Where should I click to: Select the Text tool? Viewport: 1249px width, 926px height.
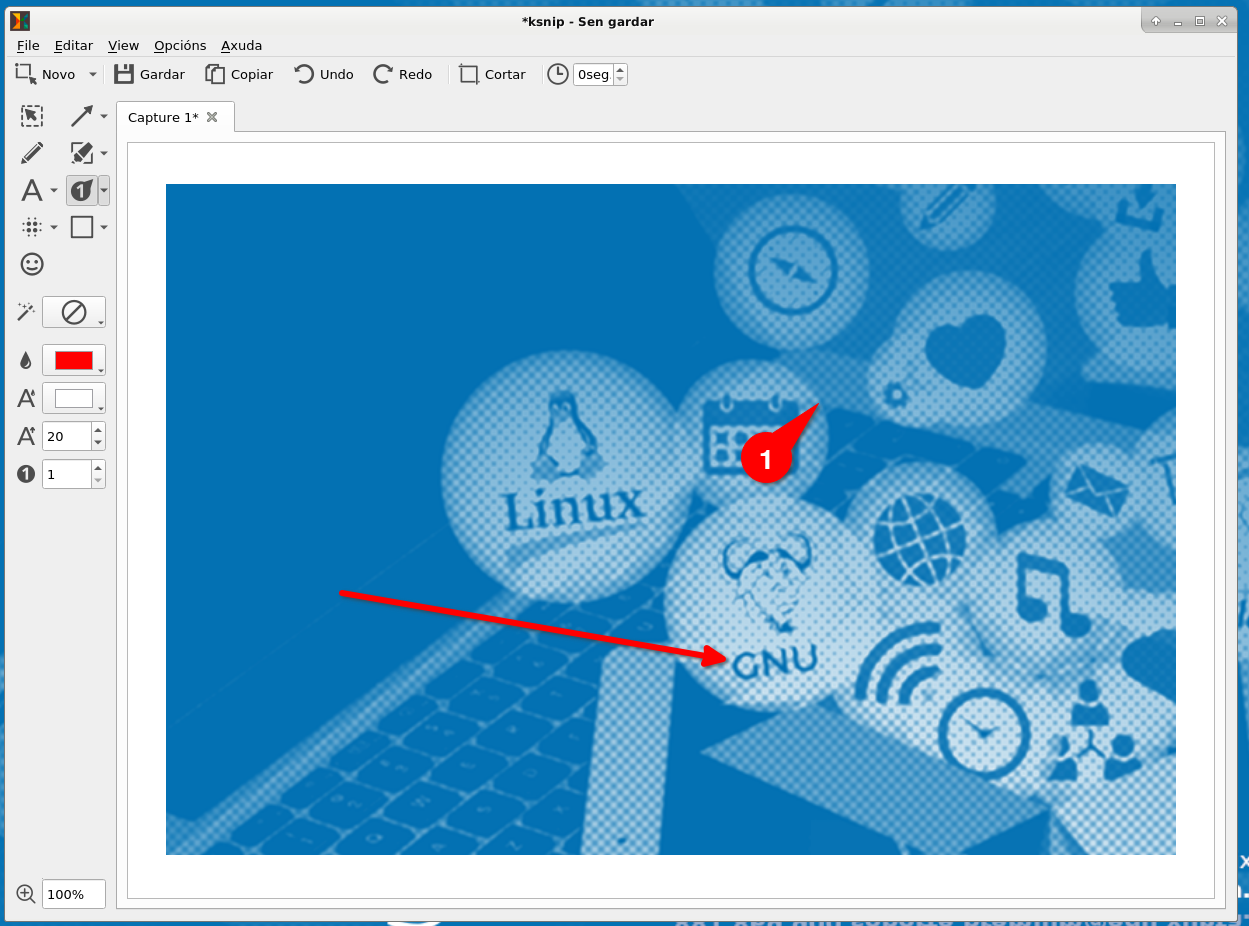pos(32,190)
